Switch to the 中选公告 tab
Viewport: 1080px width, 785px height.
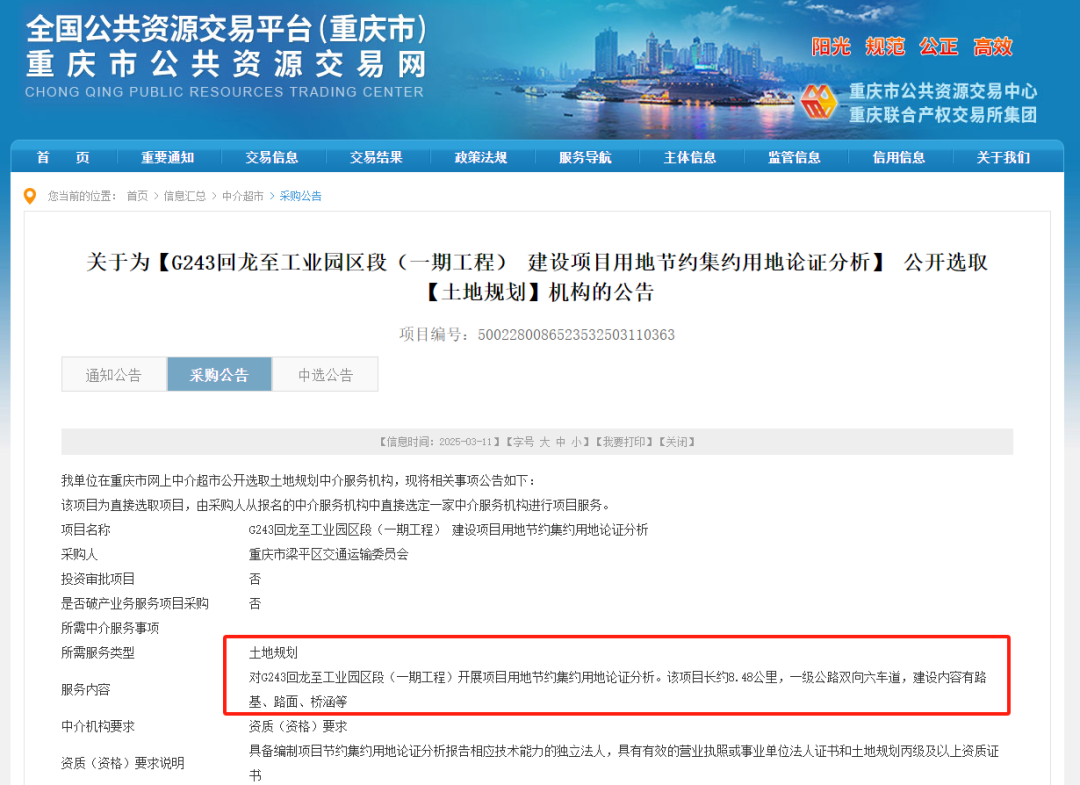(x=325, y=375)
